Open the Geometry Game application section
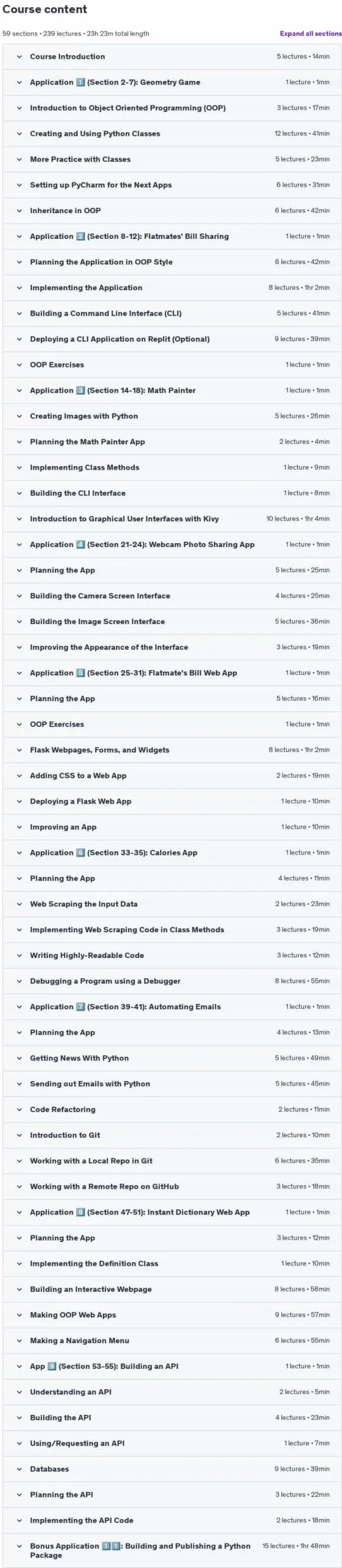342x1568 pixels. pos(171,82)
